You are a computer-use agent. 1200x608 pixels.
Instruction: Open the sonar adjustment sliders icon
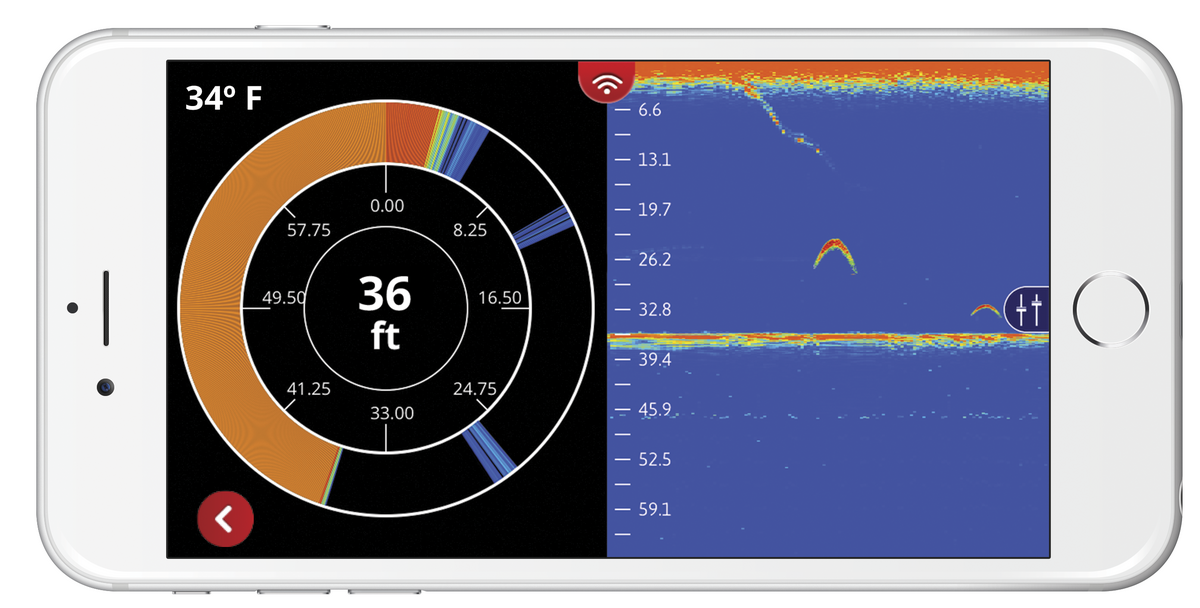[1029, 310]
